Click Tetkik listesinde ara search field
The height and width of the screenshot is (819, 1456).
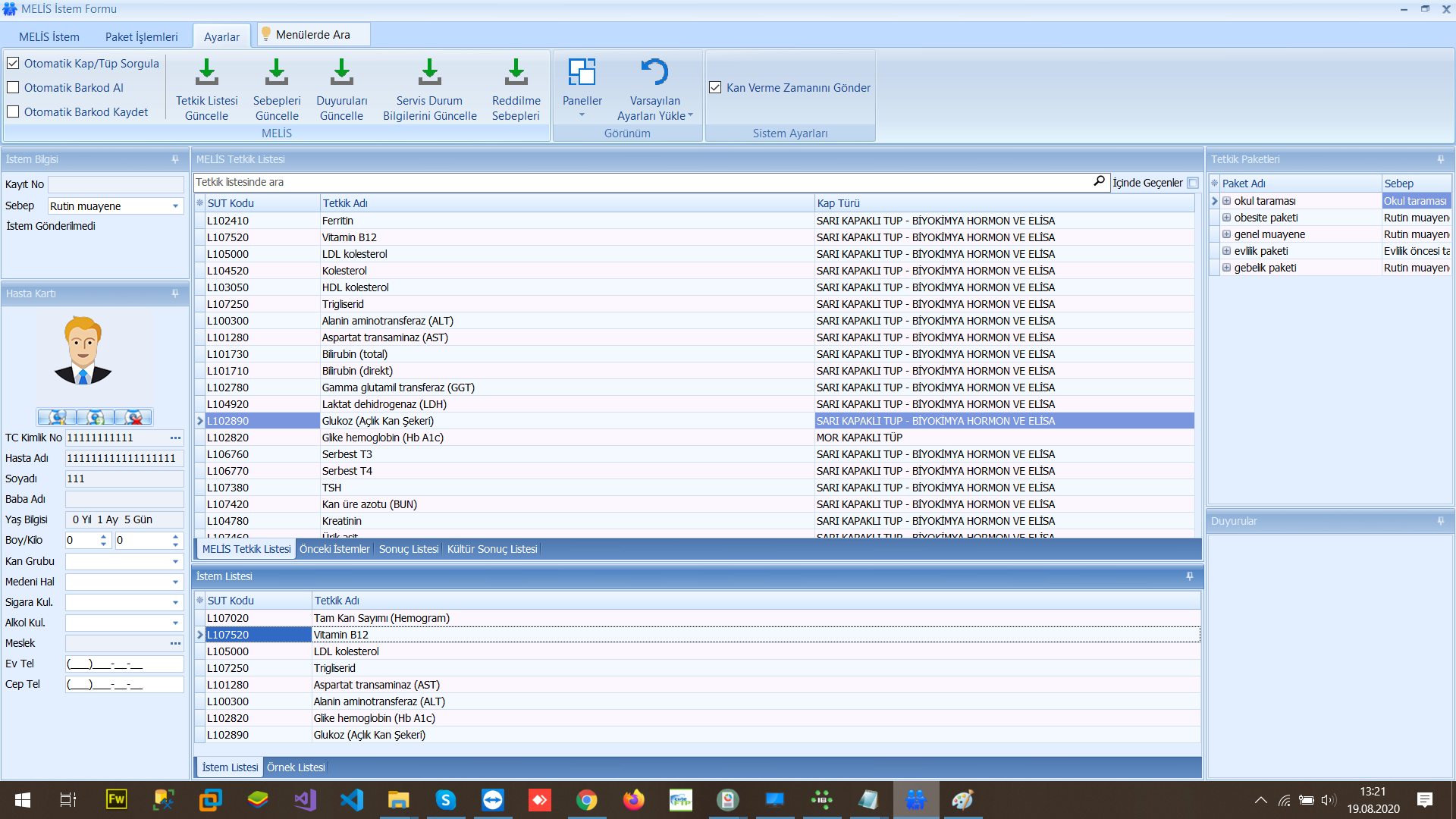[641, 182]
